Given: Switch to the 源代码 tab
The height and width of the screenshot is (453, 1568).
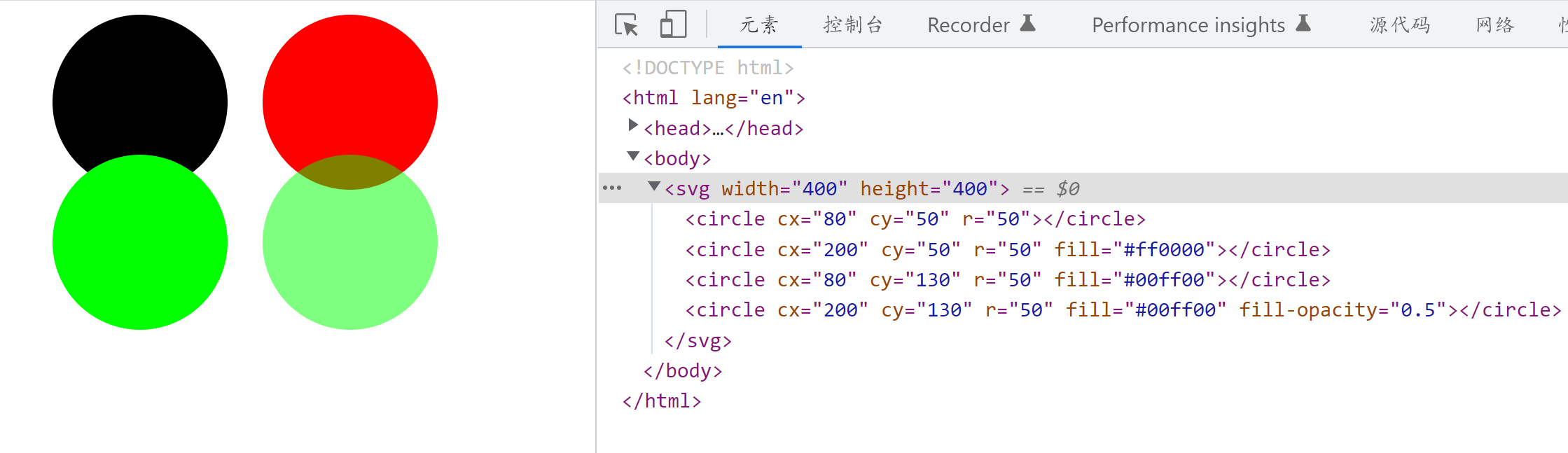Looking at the screenshot, I should 1400,25.
